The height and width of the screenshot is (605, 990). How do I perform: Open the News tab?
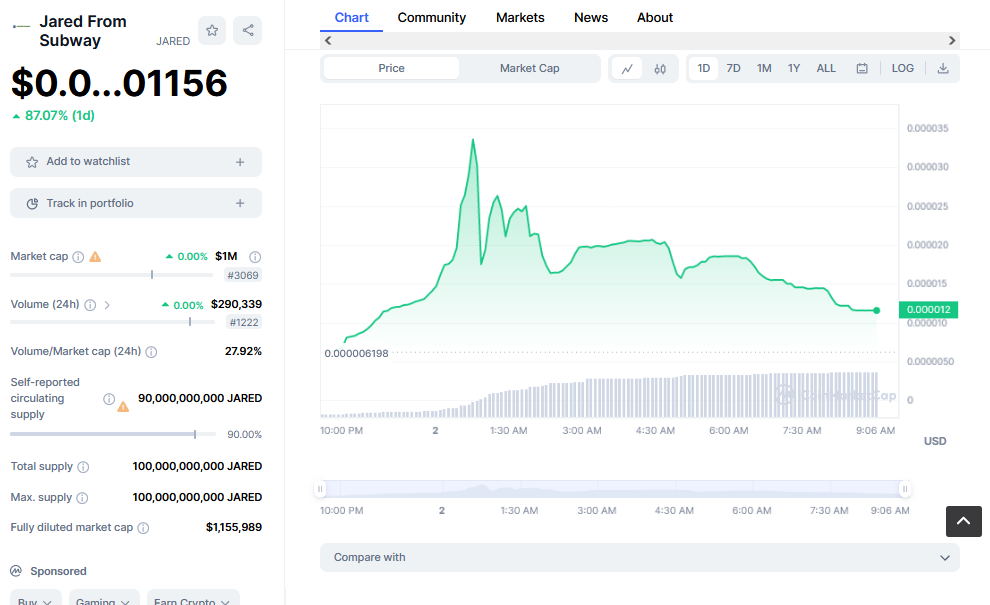(x=590, y=18)
